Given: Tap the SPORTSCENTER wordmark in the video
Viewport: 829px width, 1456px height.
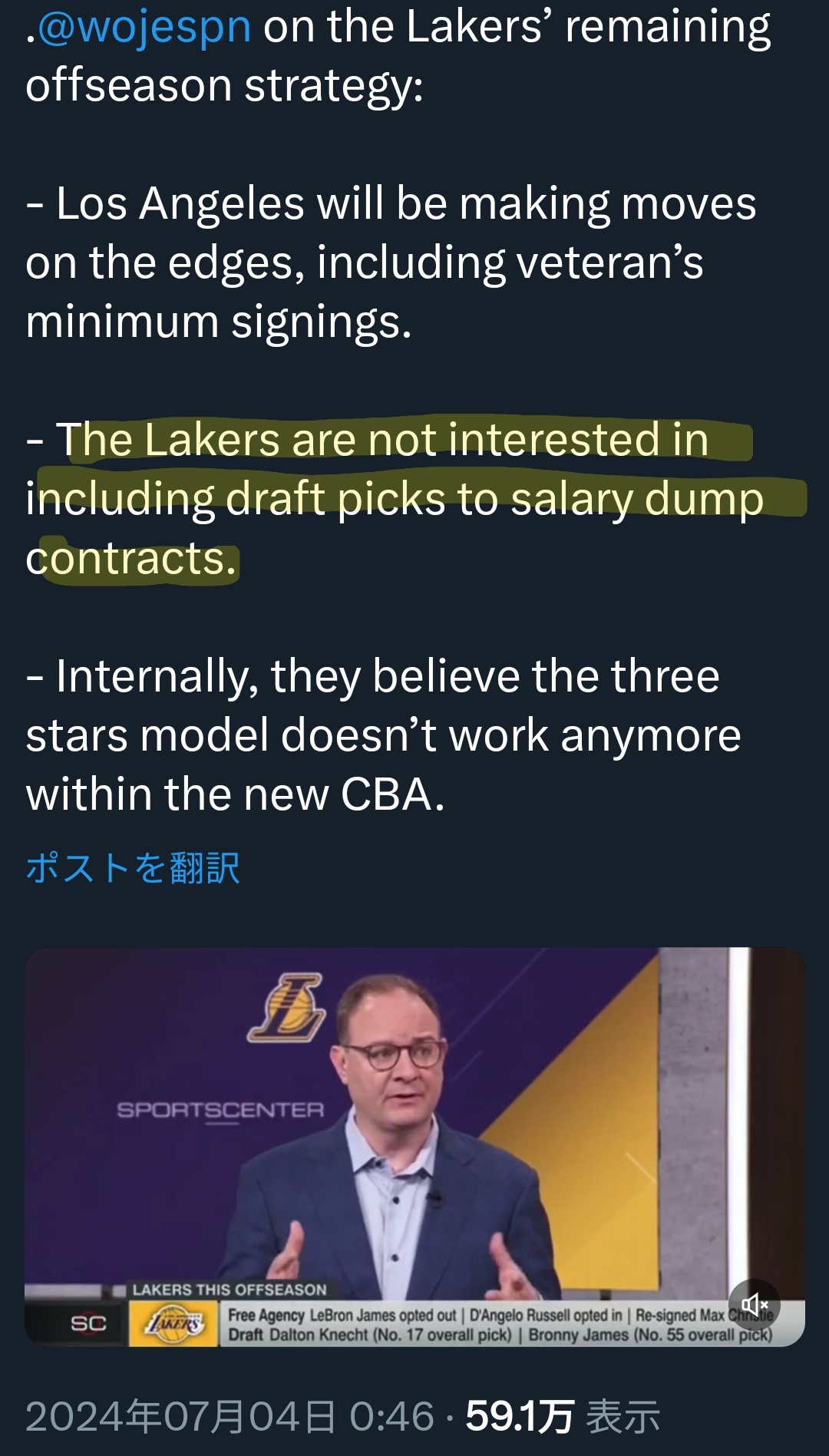Looking at the screenshot, I should click(x=220, y=1110).
